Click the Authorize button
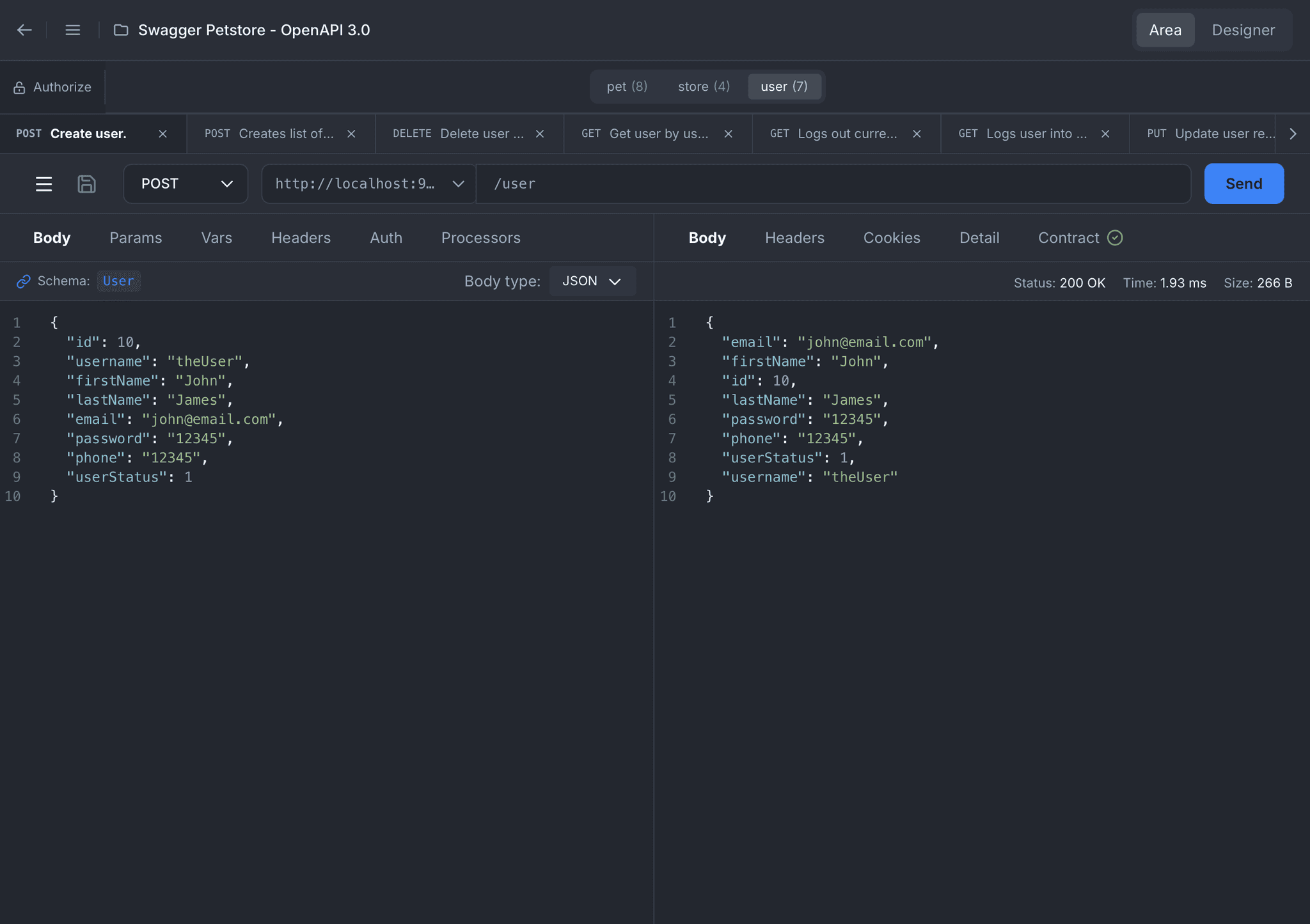 pos(52,88)
